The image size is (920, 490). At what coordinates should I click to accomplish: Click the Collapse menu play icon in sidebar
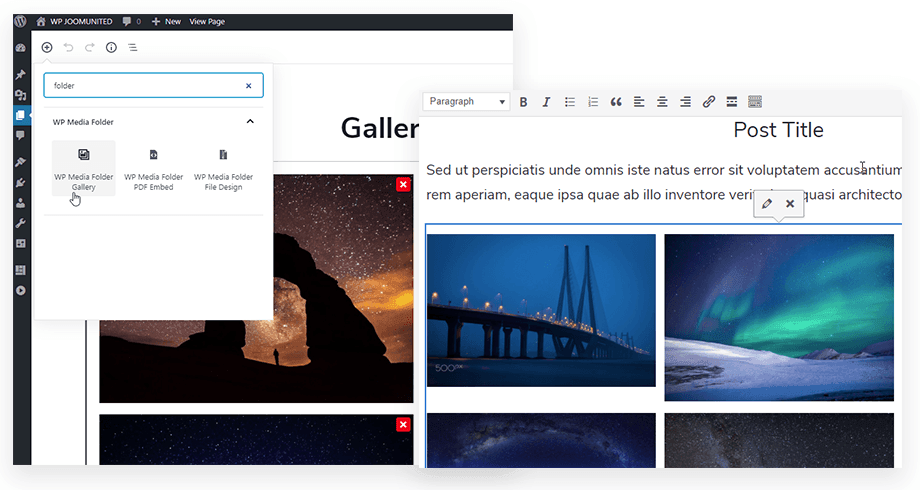tap(21, 290)
